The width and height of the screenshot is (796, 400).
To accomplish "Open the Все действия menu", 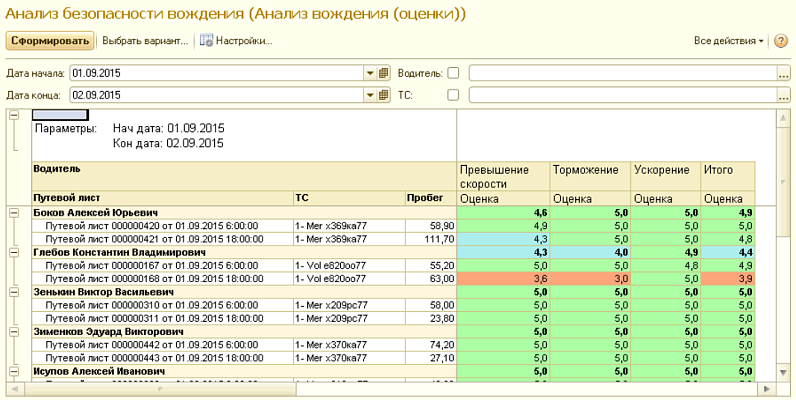I will (x=728, y=41).
